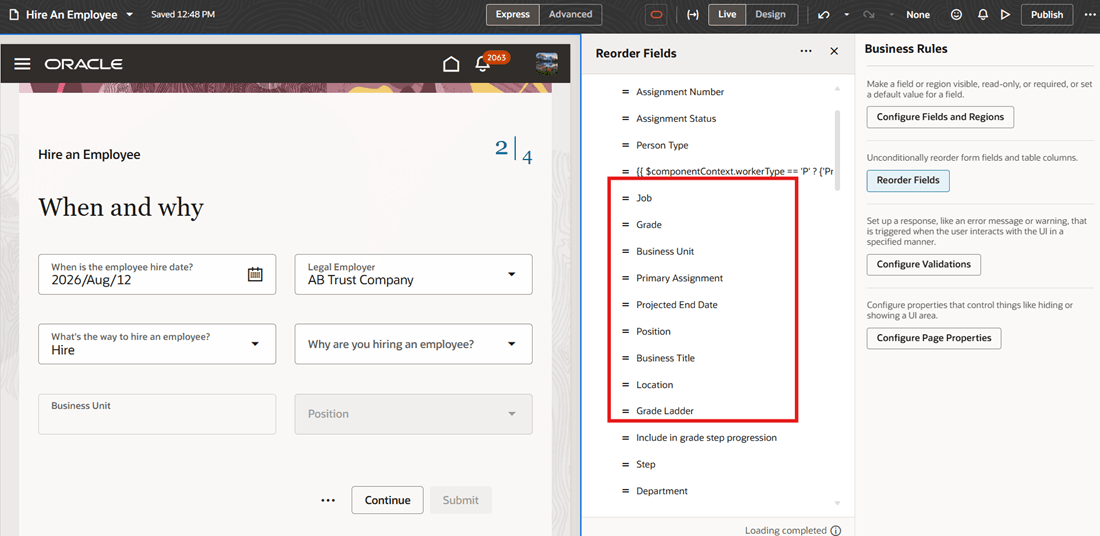The height and width of the screenshot is (536, 1100).
Task: Expand Why are you hiring dropdown
Action: (511, 344)
